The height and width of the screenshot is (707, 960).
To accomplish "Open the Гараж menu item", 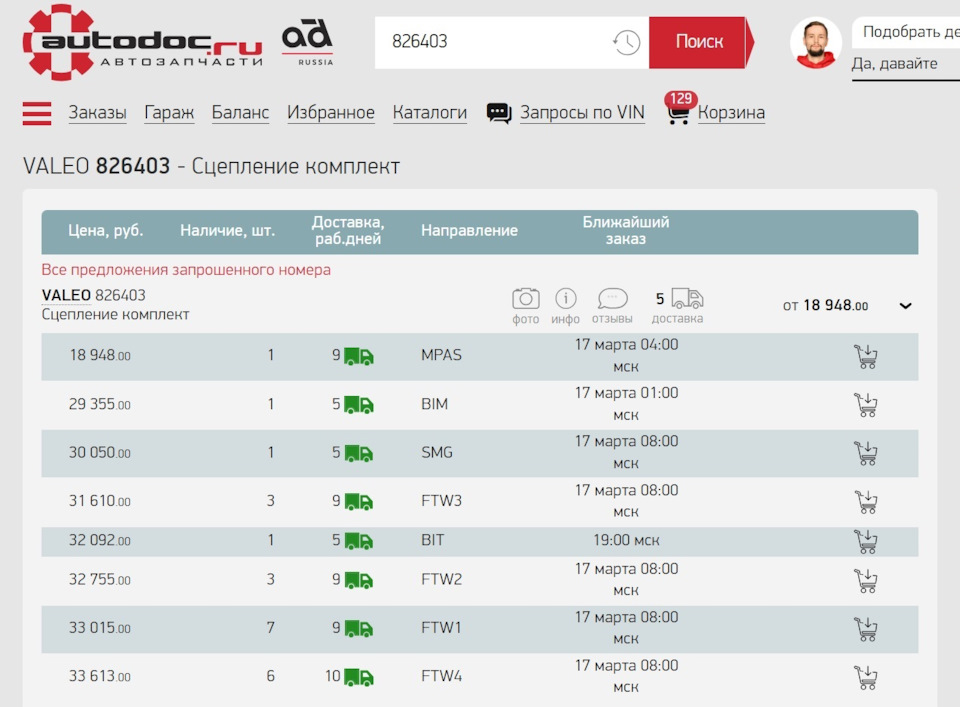I will coord(169,113).
